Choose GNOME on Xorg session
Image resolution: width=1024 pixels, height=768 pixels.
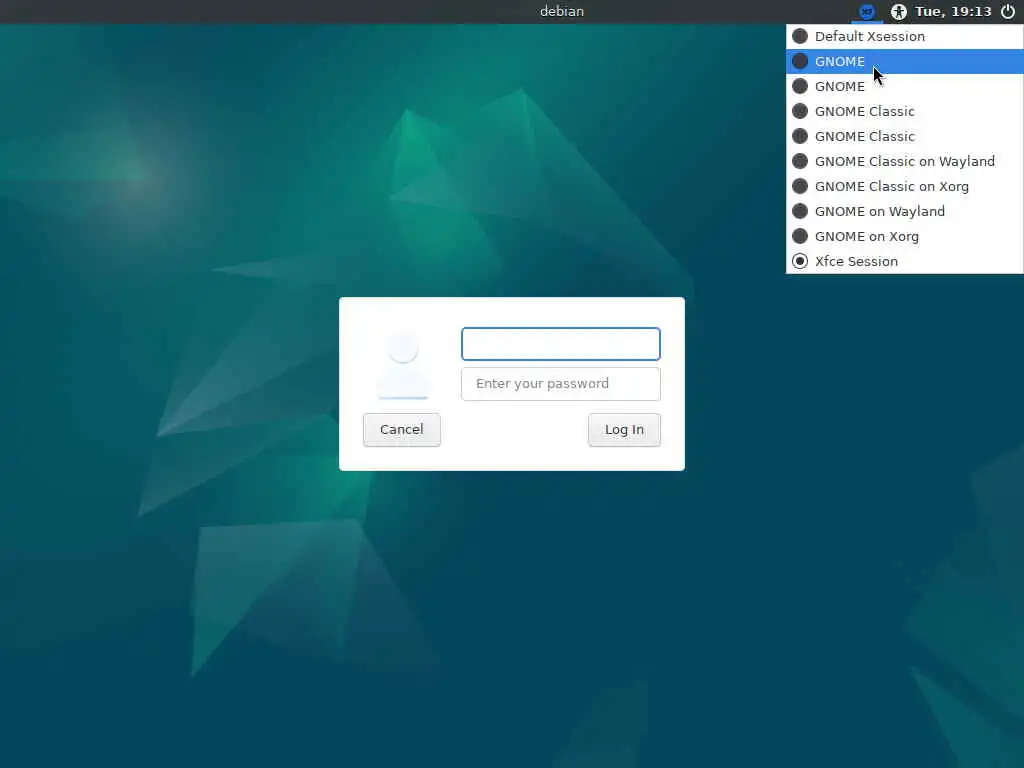pos(904,236)
